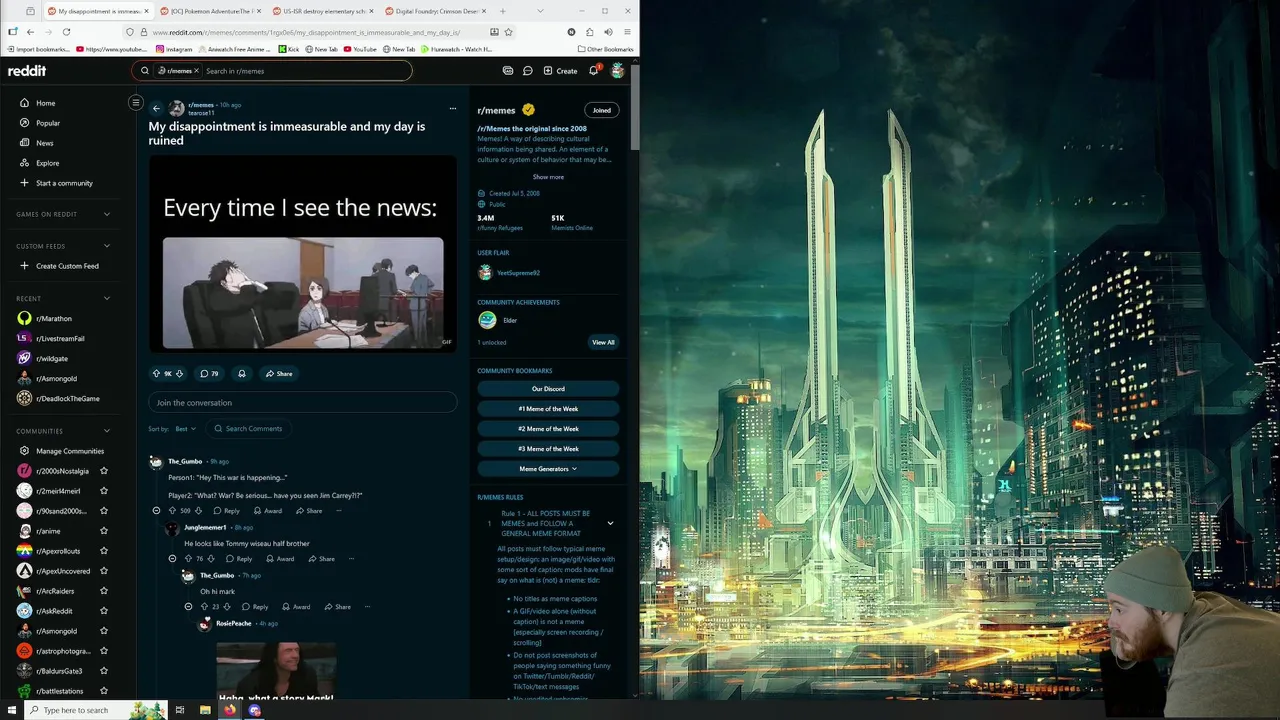Click the Create post button

(x=560, y=71)
